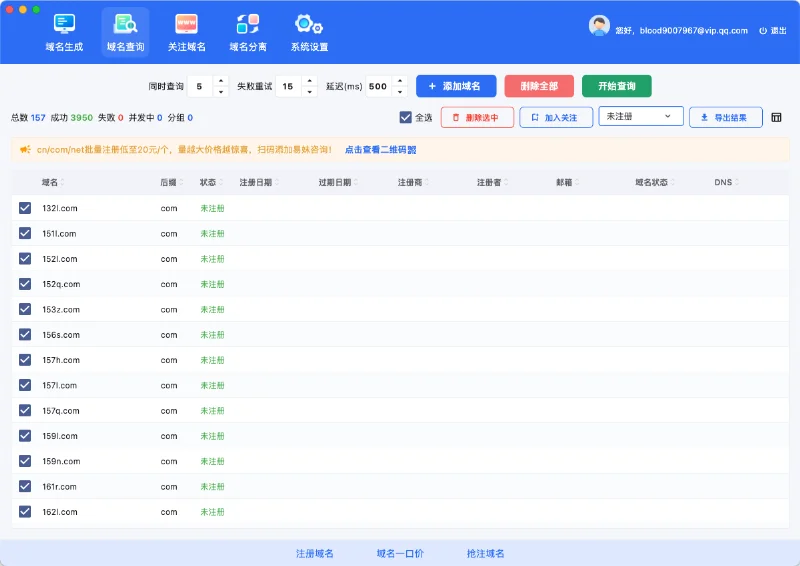The width and height of the screenshot is (800, 566).
Task: Uncheck the 159l.com row checkbox
Action: pos(25,436)
